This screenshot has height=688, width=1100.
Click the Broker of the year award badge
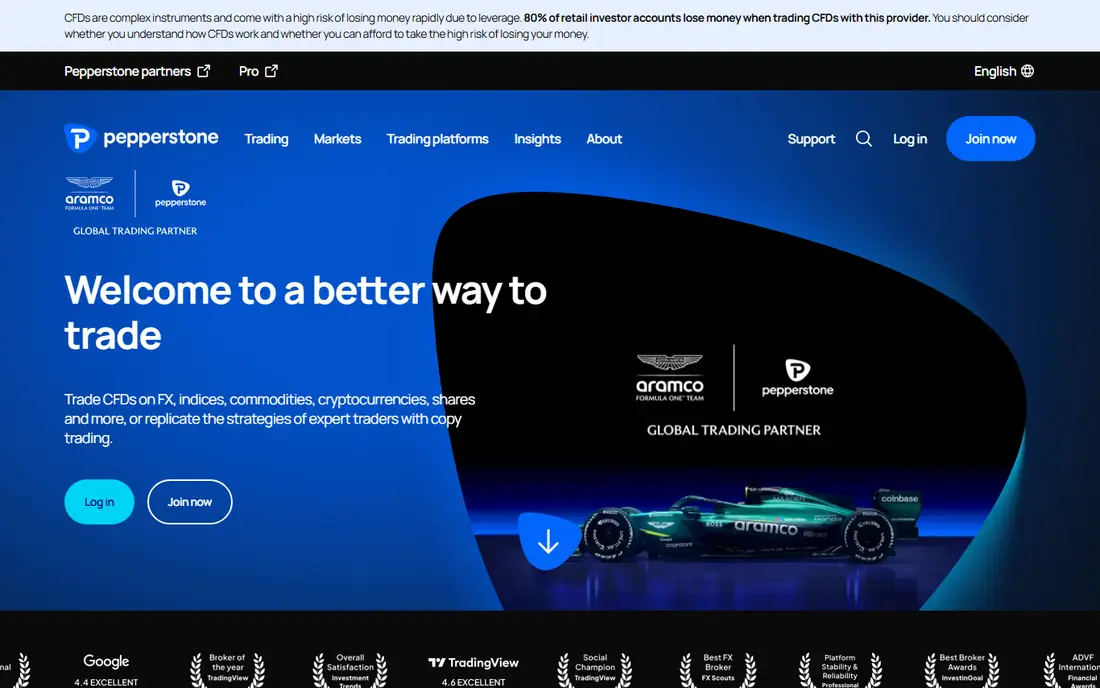(227, 669)
